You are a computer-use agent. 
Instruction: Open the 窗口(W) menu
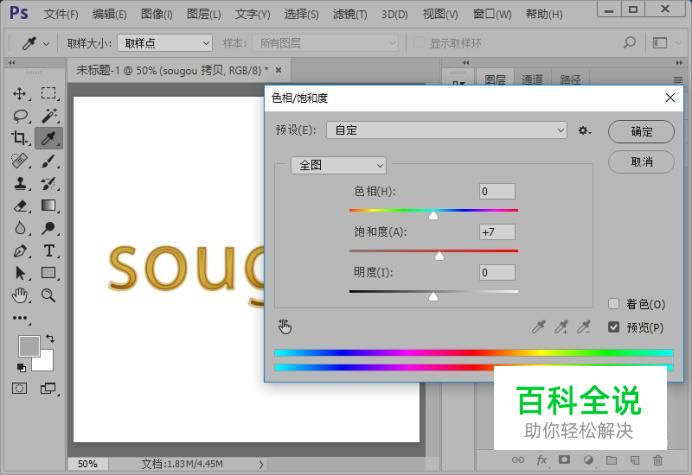(492, 14)
